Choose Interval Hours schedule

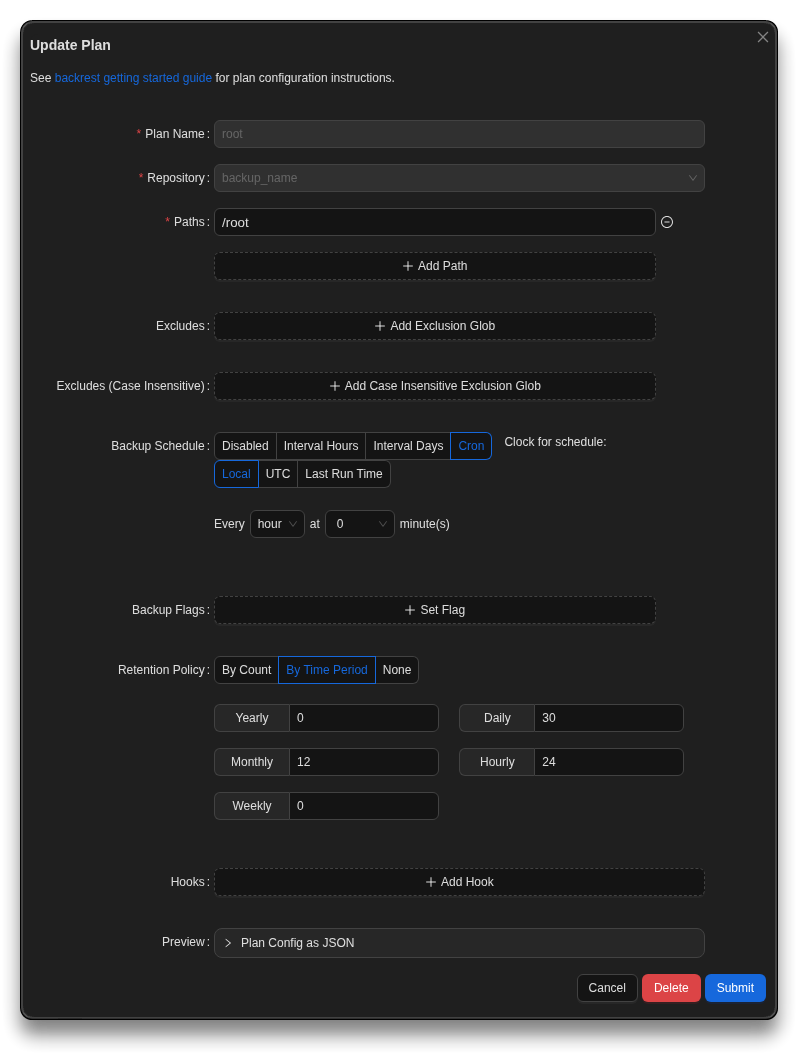pyautogui.click(x=321, y=445)
